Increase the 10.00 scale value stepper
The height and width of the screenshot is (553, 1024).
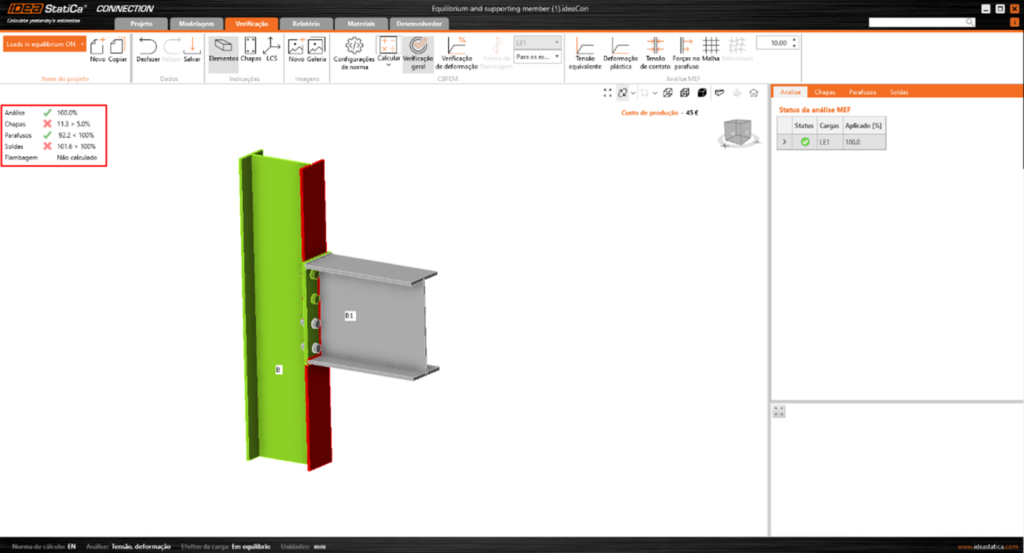[x=794, y=40]
